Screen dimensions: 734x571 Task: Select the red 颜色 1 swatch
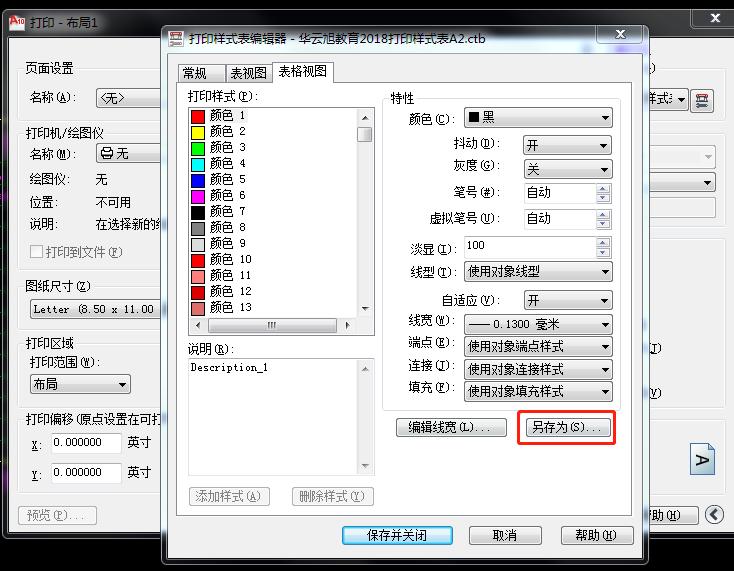198,116
